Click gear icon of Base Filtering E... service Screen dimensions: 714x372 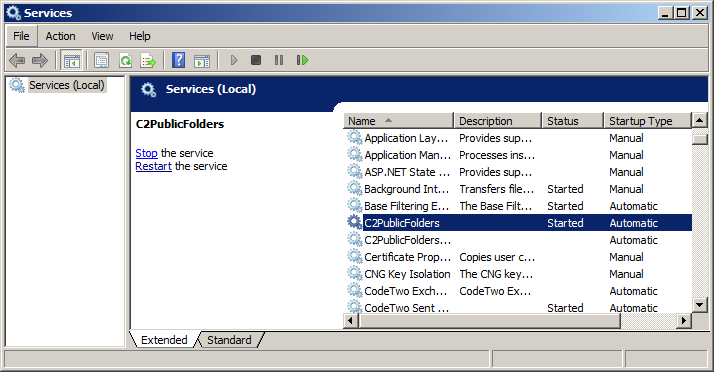pos(354,205)
